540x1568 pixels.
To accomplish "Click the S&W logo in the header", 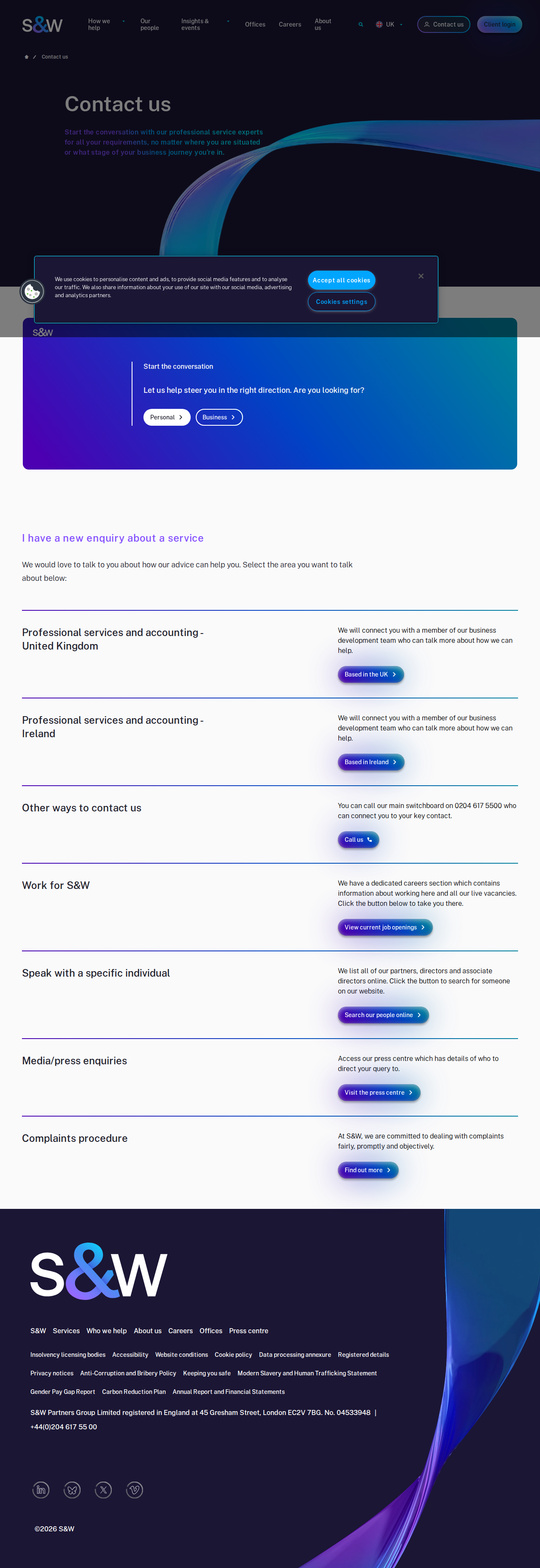I will pyautogui.click(x=42, y=24).
